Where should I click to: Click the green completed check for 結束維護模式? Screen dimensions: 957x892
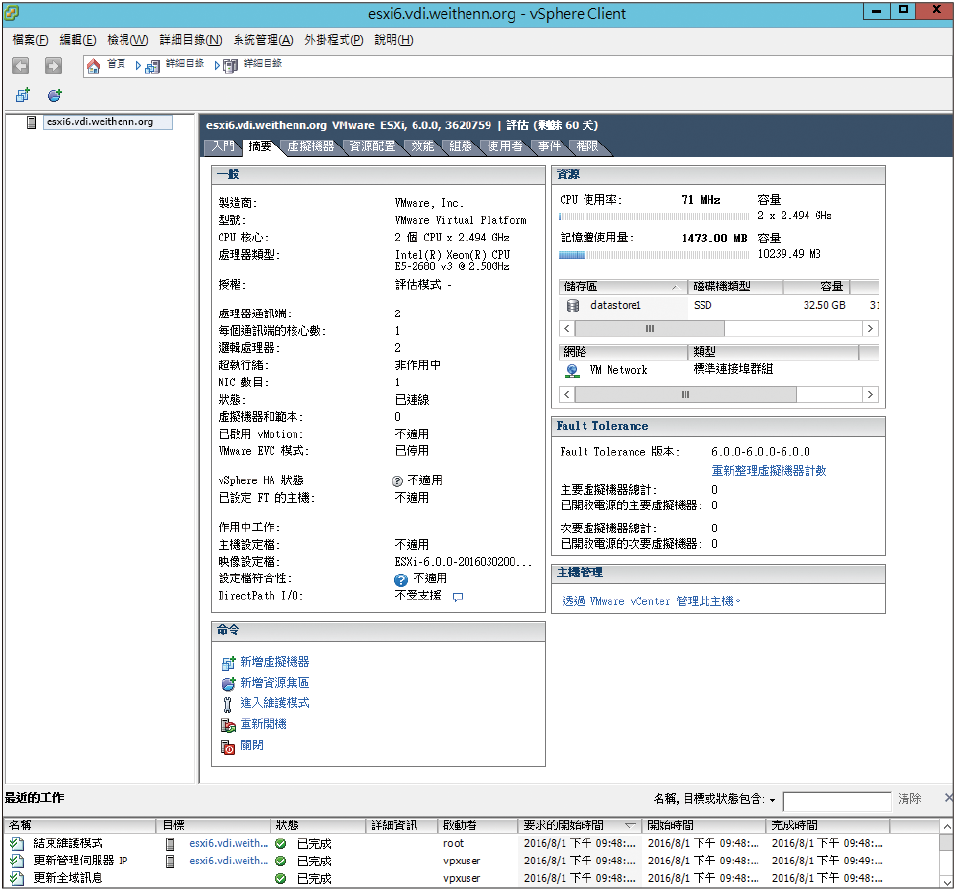(x=281, y=844)
